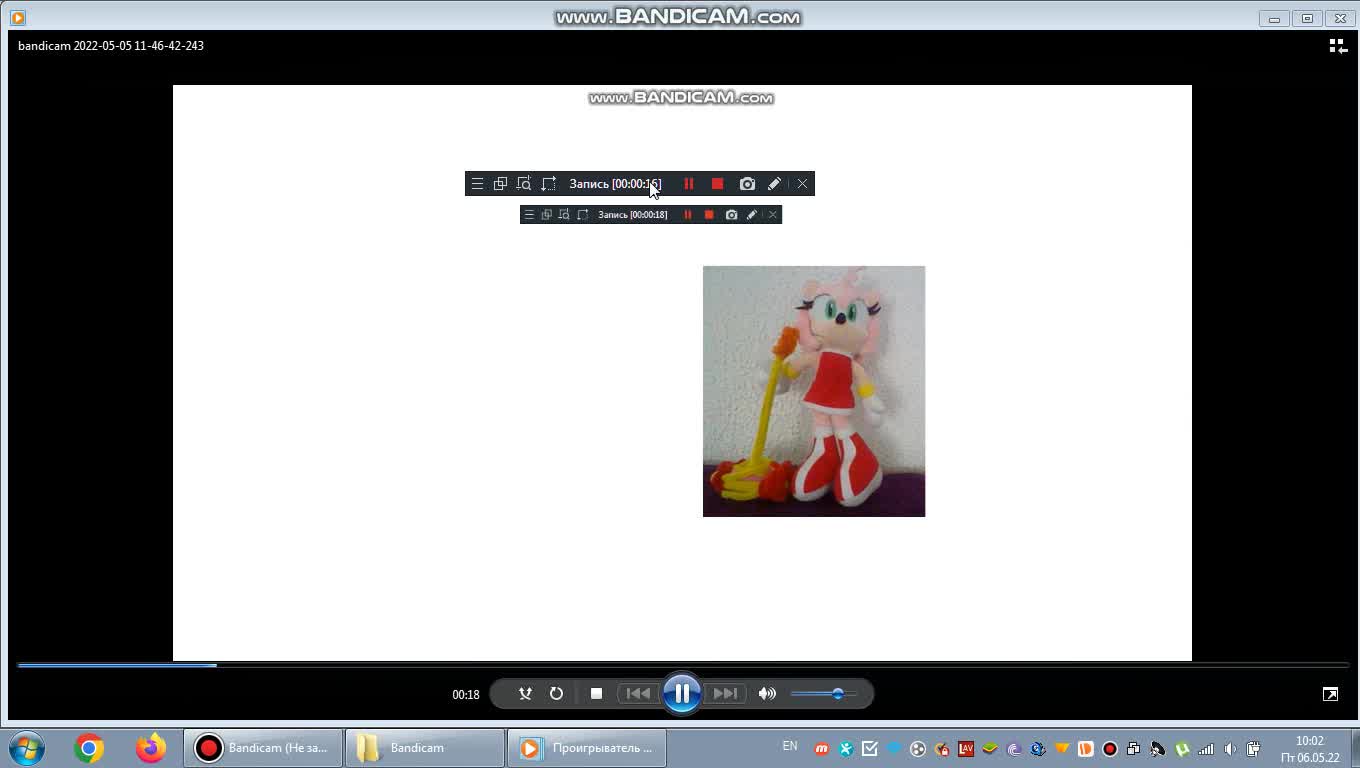This screenshot has width=1360, height=768.
Task: Launch Google Chrome from the taskbar
Action: pos(89,748)
